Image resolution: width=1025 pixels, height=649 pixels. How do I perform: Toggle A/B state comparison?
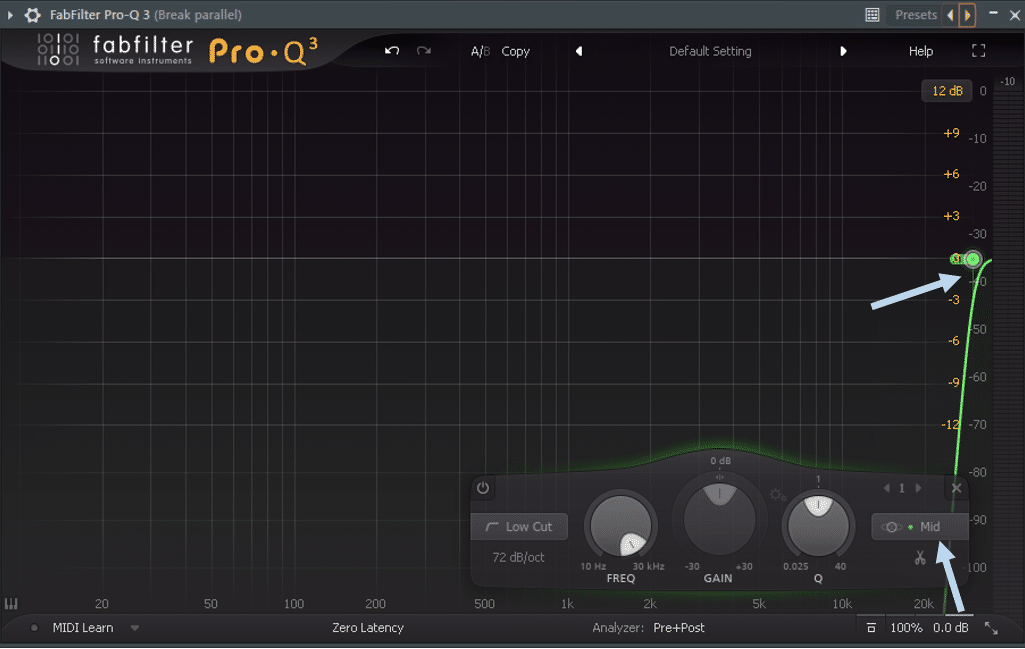pyautogui.click(x=480, y=51)
